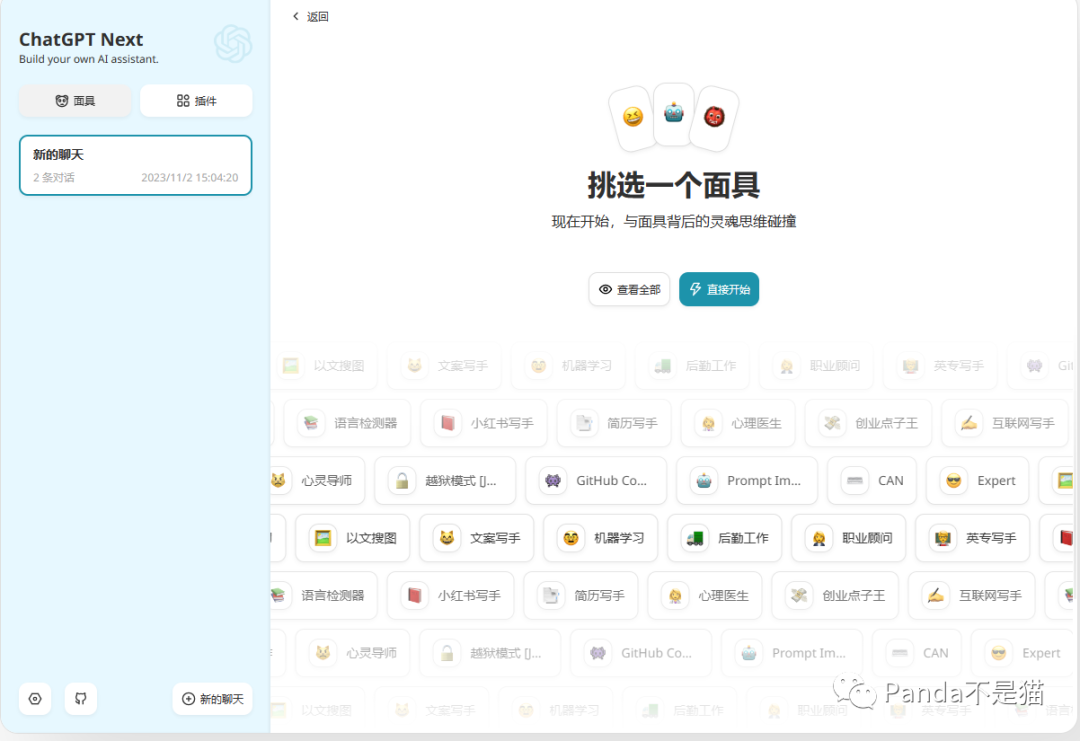Select the faded 越狱模式 mask in lower row
Image resolution: width=1080 pixels, height=741 pixels.
click(490, 653)
